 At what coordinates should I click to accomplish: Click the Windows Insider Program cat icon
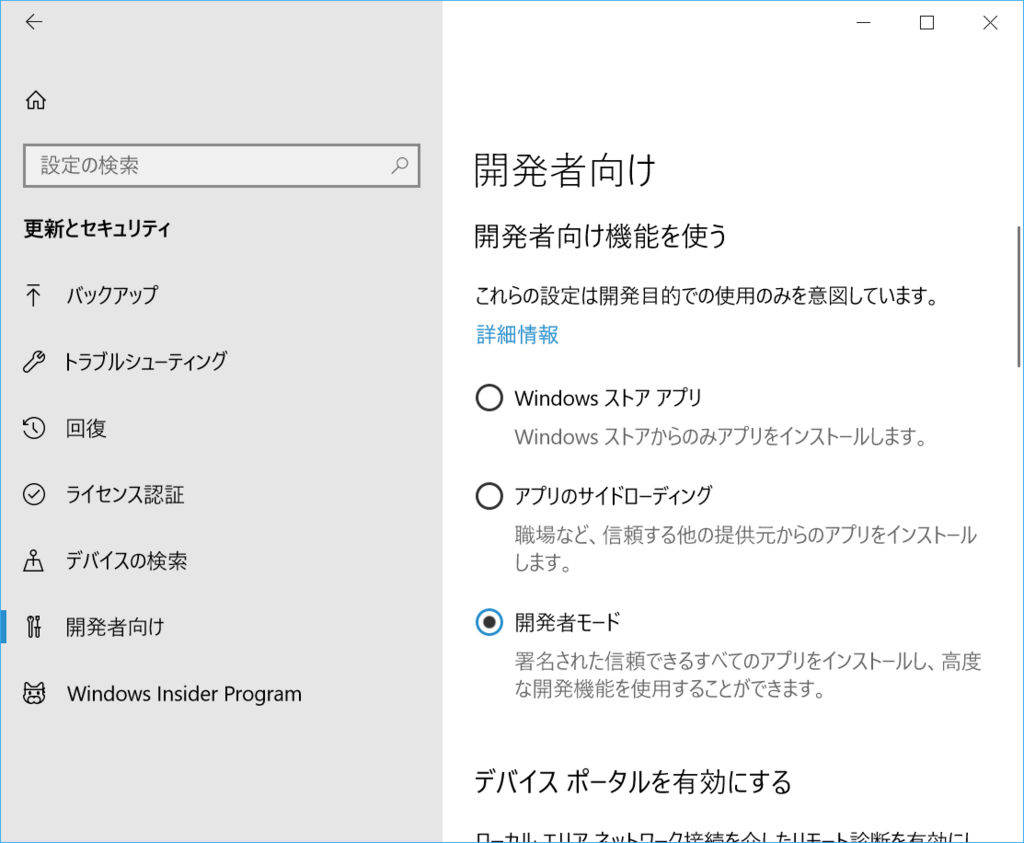pyautogui.click(x=34, y=693)
